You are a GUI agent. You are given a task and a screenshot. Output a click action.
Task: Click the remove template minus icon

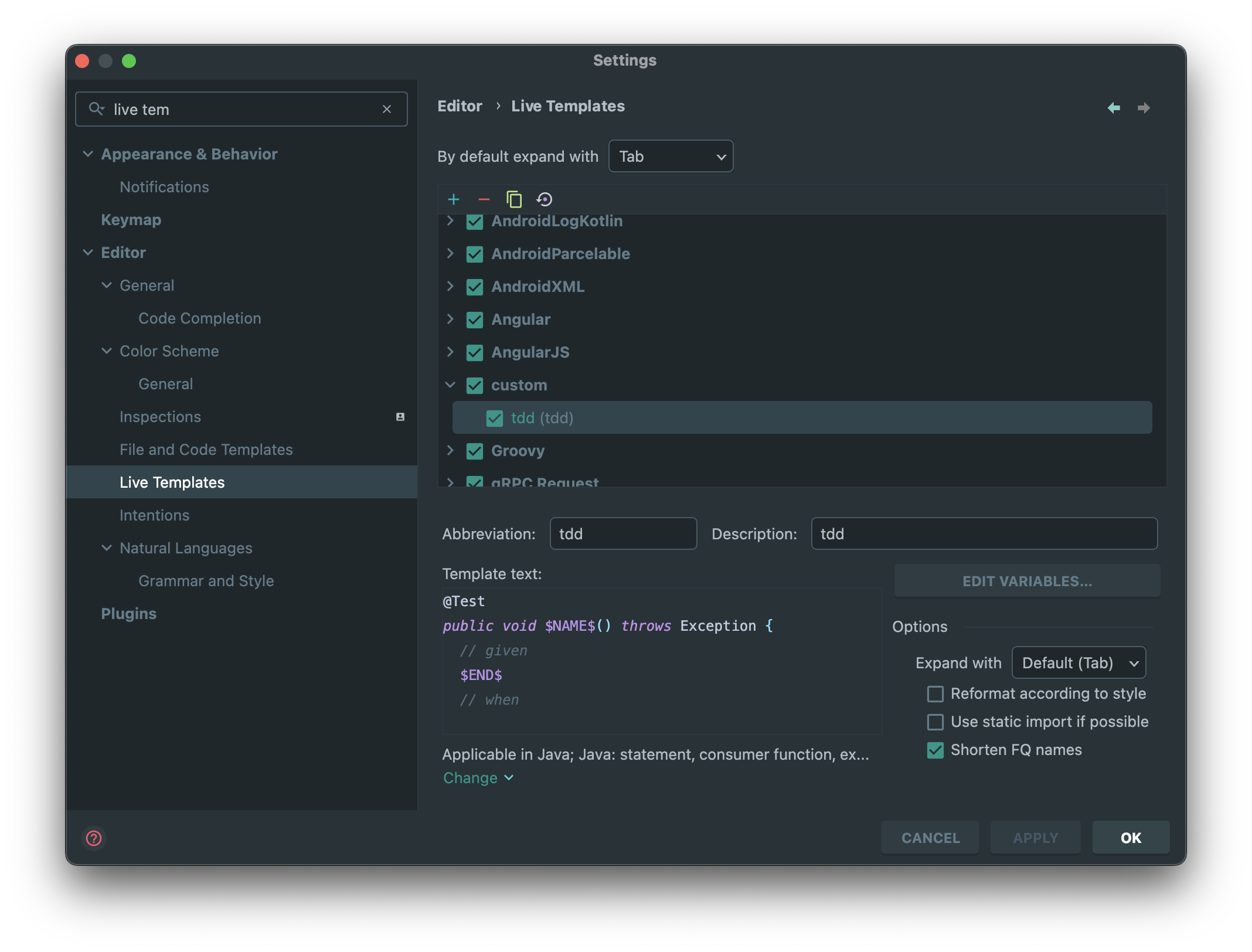click(484, 199)
